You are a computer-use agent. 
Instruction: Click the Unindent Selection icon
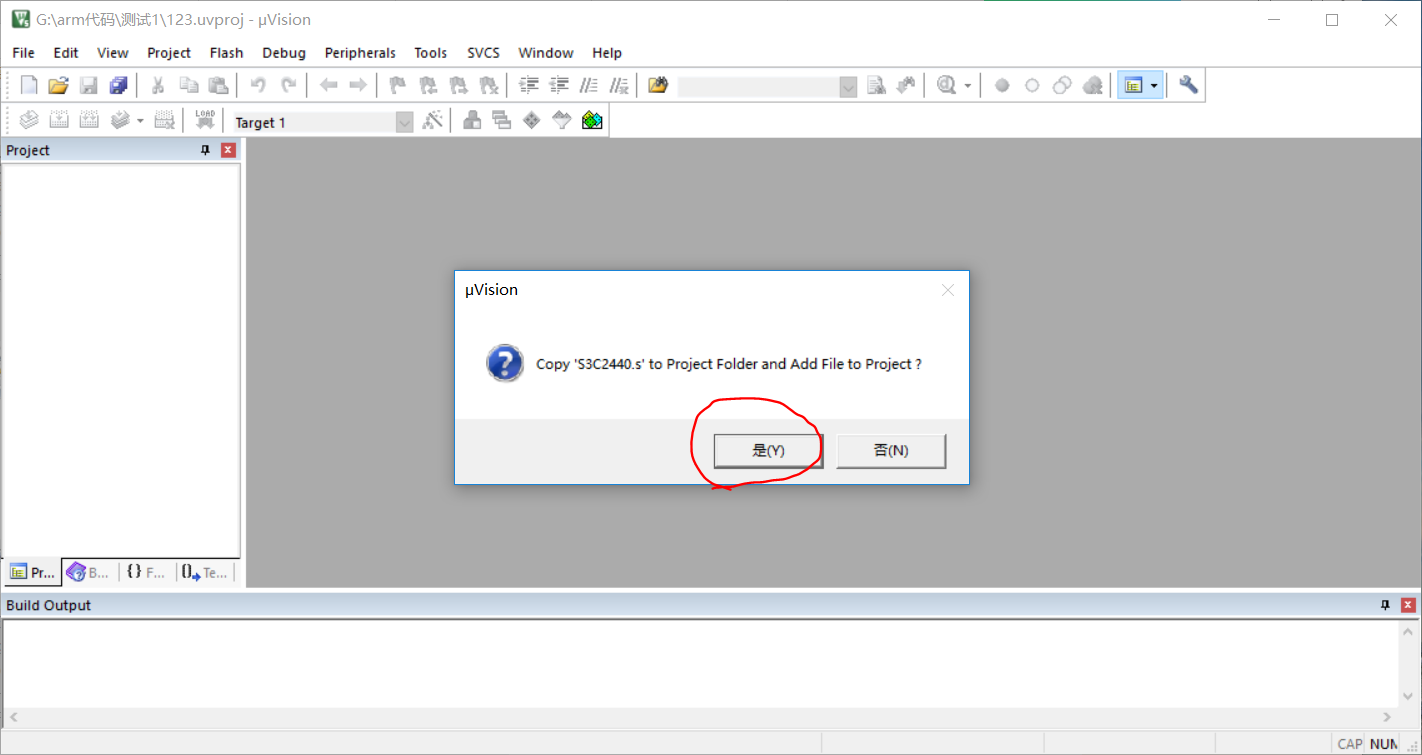[x=560, y=85]
